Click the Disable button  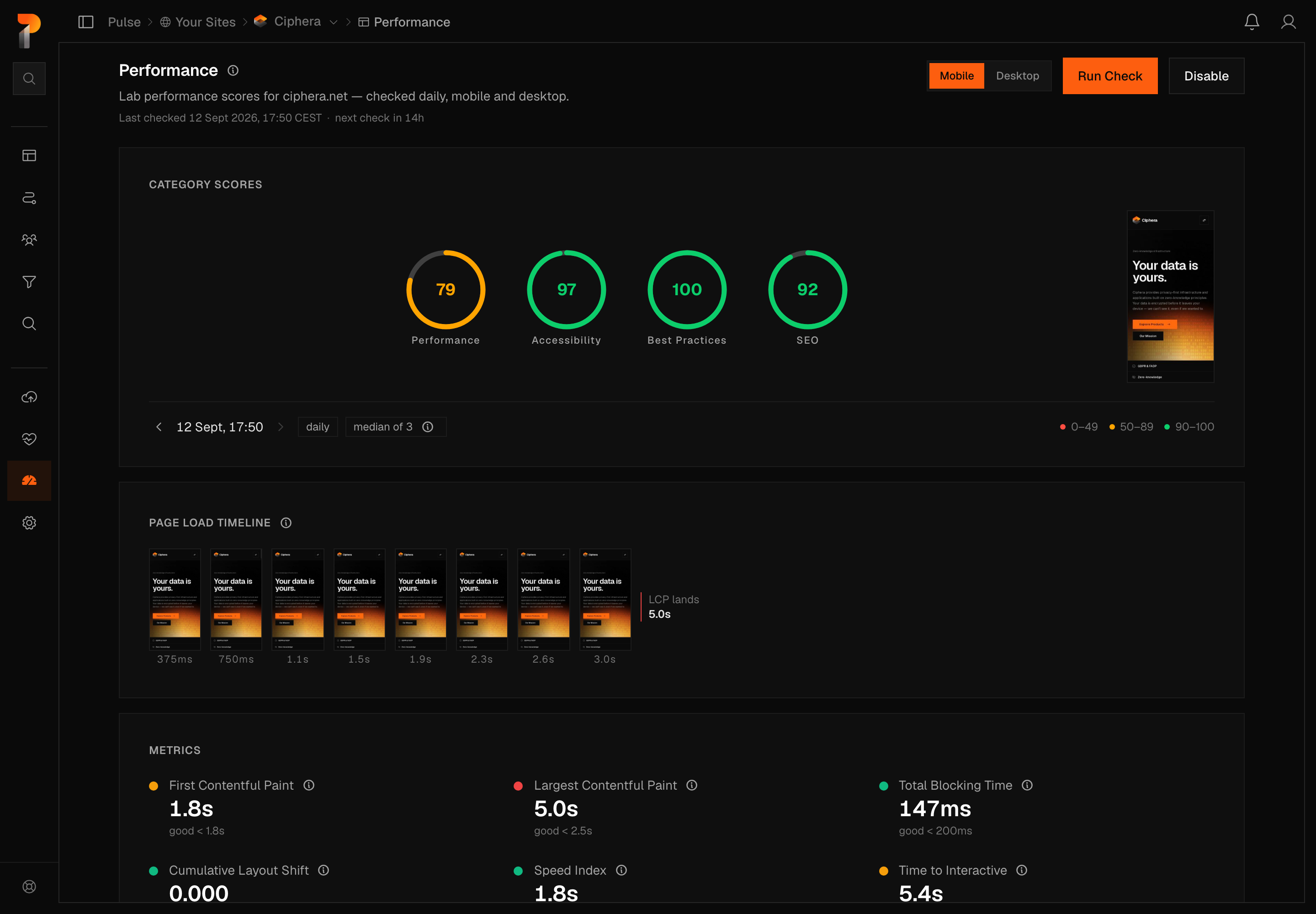coord(1206,75)
